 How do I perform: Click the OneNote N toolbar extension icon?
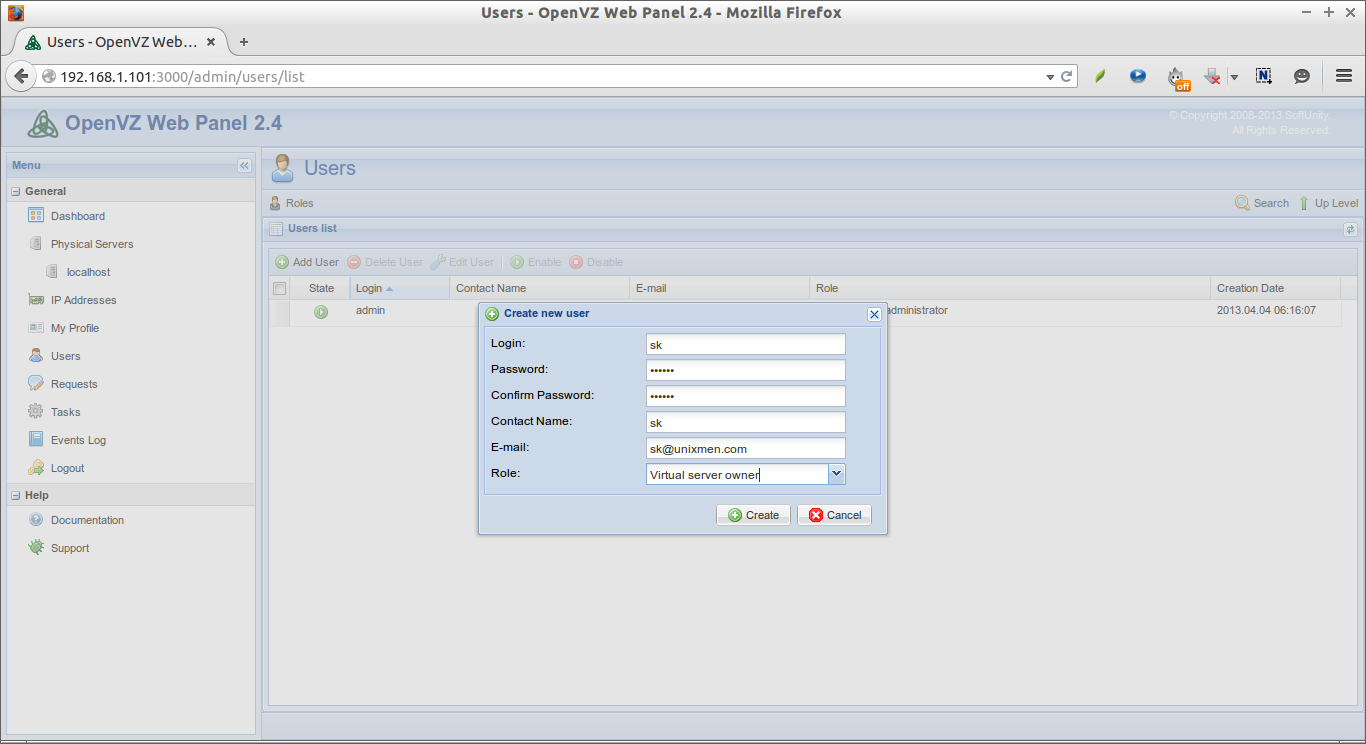(x=1264, y=76)
